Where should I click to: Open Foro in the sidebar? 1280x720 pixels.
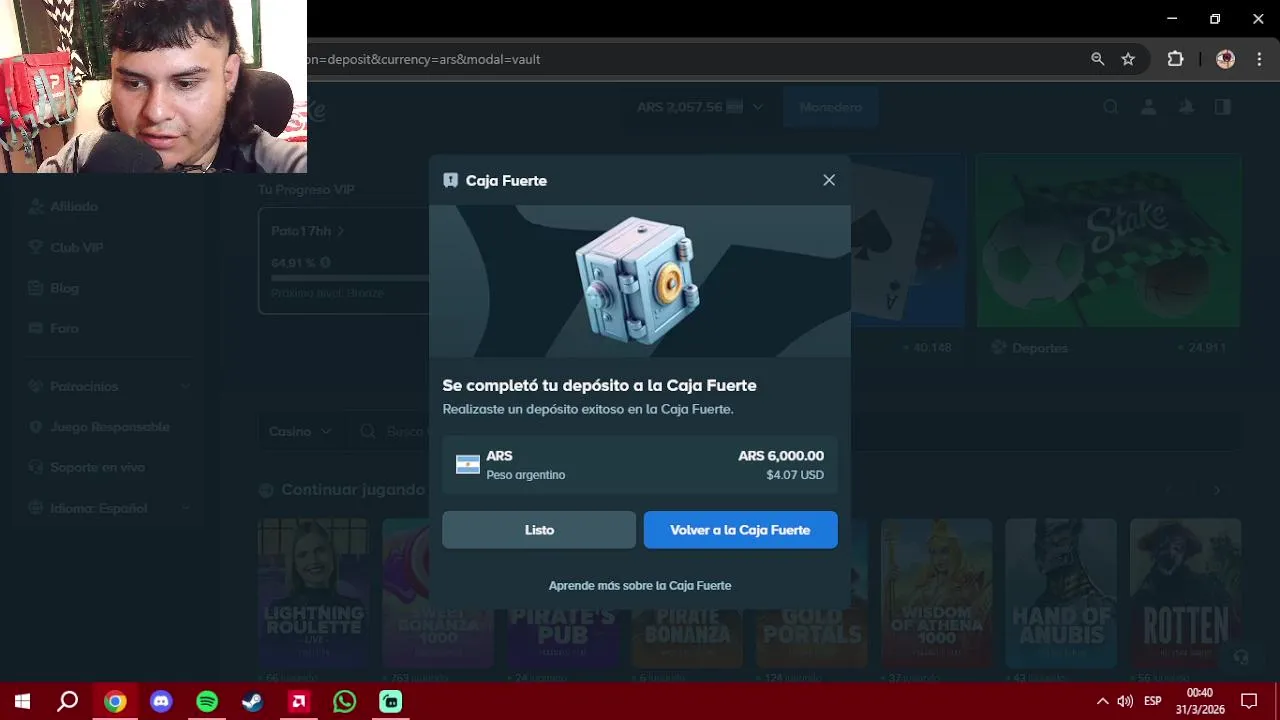[x=64, y=328]
